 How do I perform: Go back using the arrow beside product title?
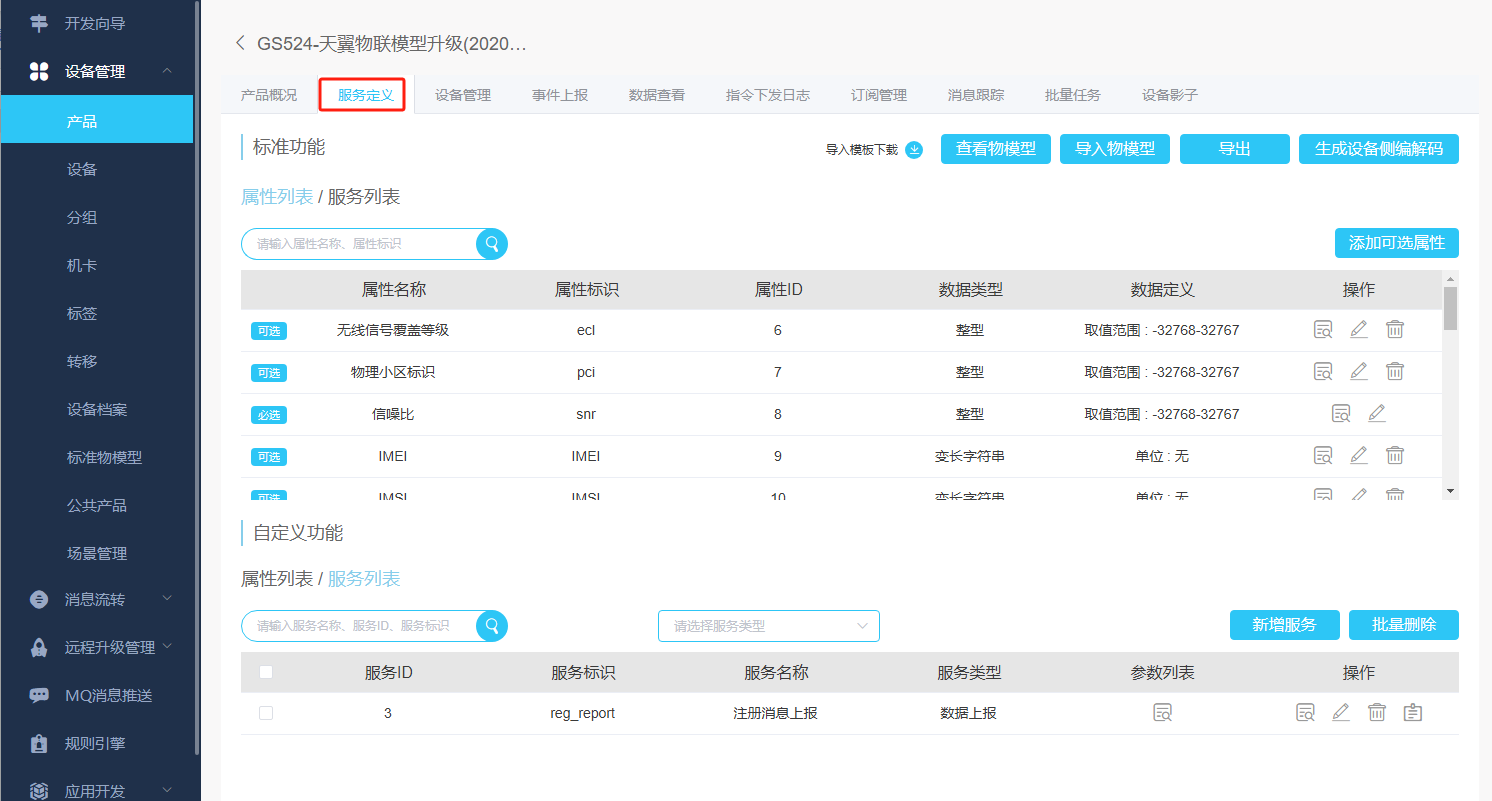[240, 43]
